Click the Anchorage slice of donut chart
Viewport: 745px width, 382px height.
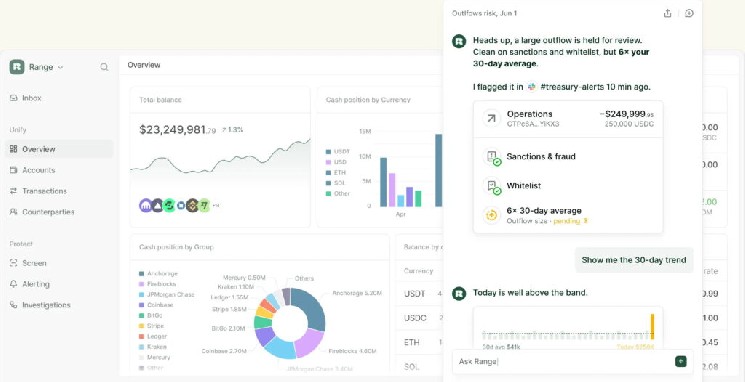(311, 309)
